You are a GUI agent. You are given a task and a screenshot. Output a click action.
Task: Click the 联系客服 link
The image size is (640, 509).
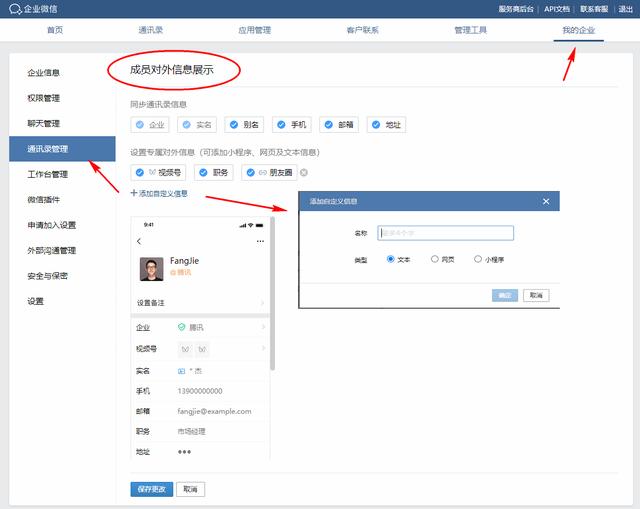coord(594,9)
